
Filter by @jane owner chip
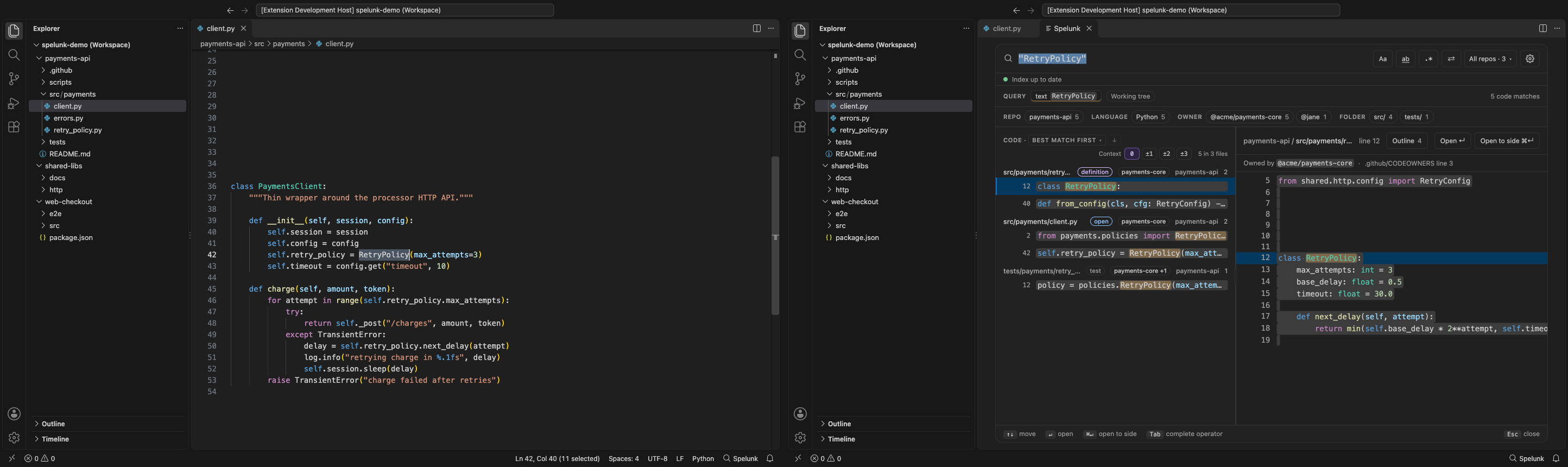[1313, 117]
